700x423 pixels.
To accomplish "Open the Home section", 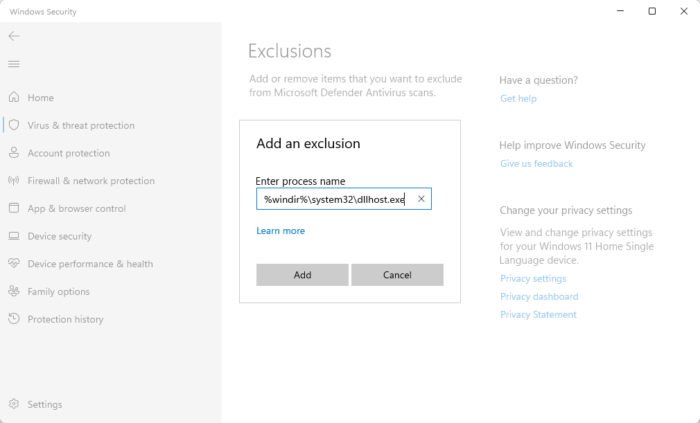I will (x=41, y=98).
